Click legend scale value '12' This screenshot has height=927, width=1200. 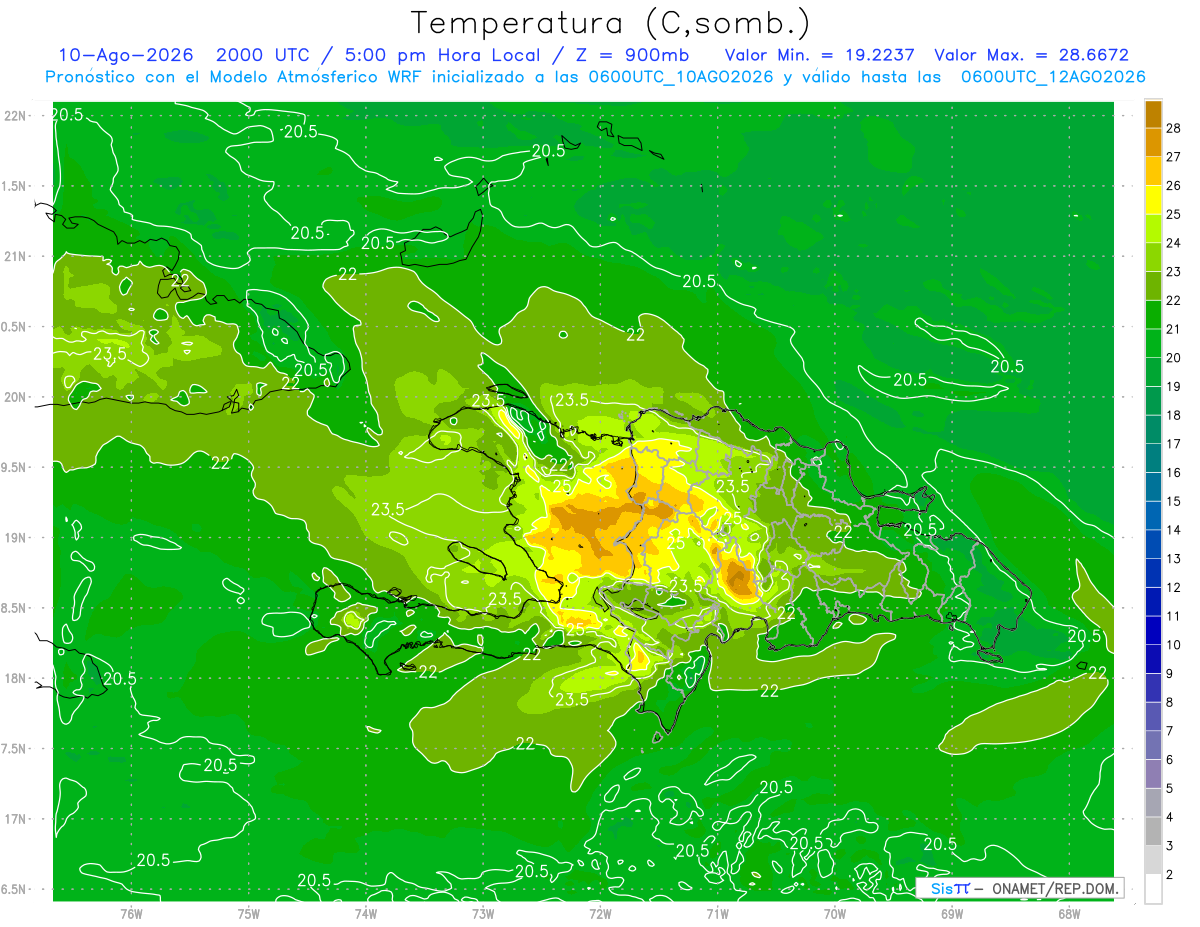click(1174, 587)
